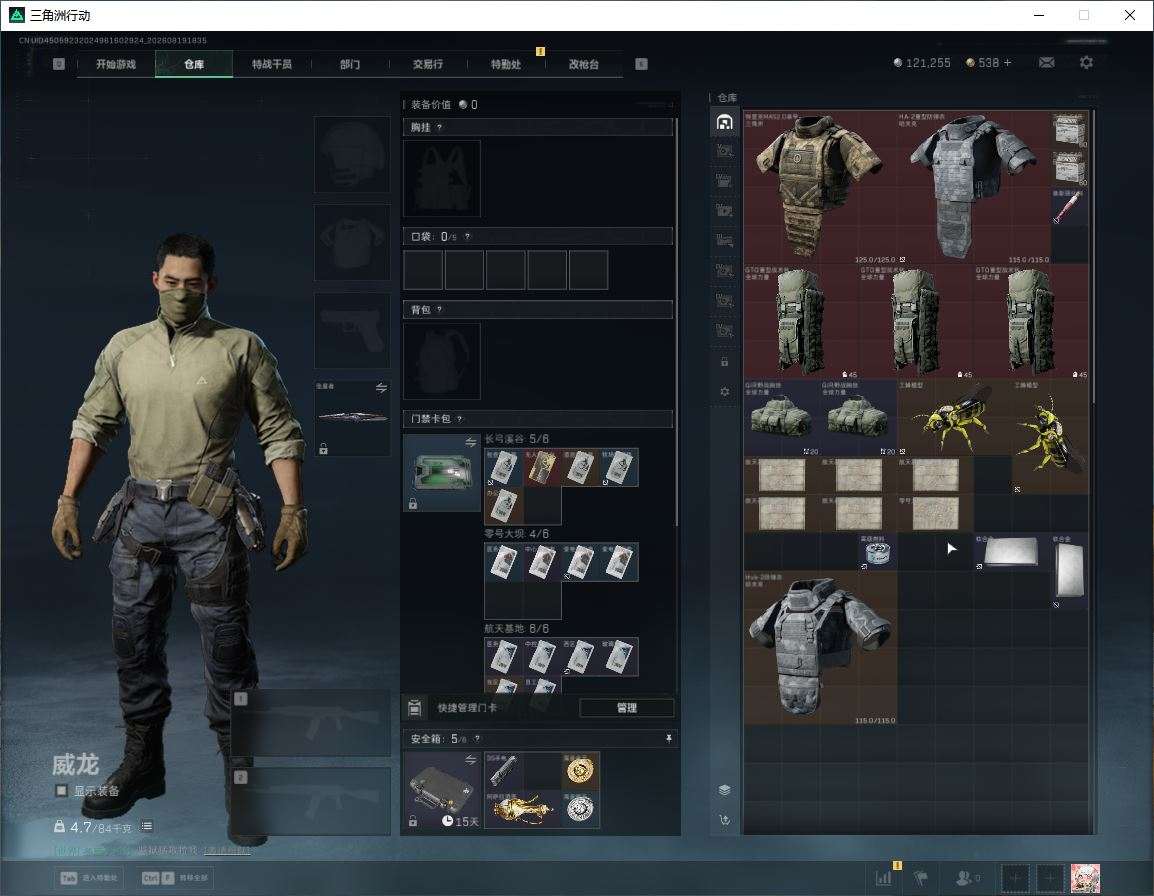Click the Q key previous-tab icon
This screenshot has height=896, width=1154.
59,64
